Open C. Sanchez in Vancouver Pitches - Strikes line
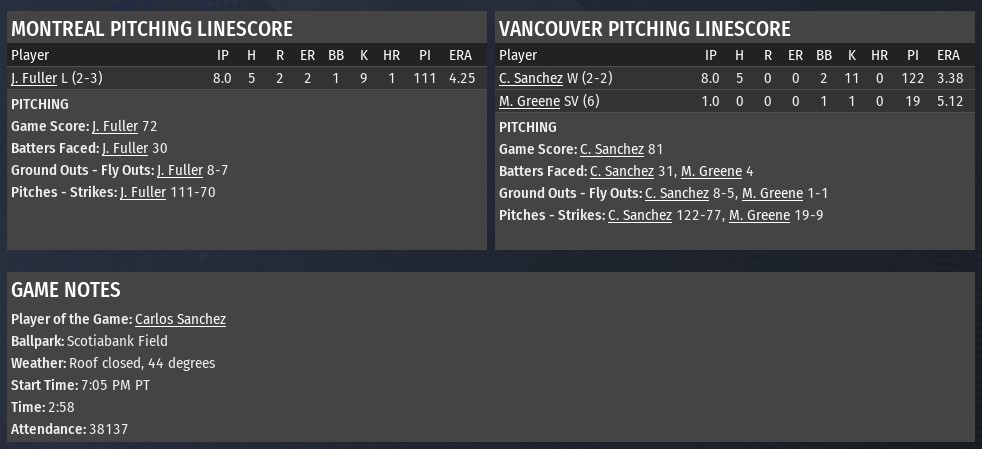Screen dimensions: 982x449 pyautogui.click(x=640, y=215)
